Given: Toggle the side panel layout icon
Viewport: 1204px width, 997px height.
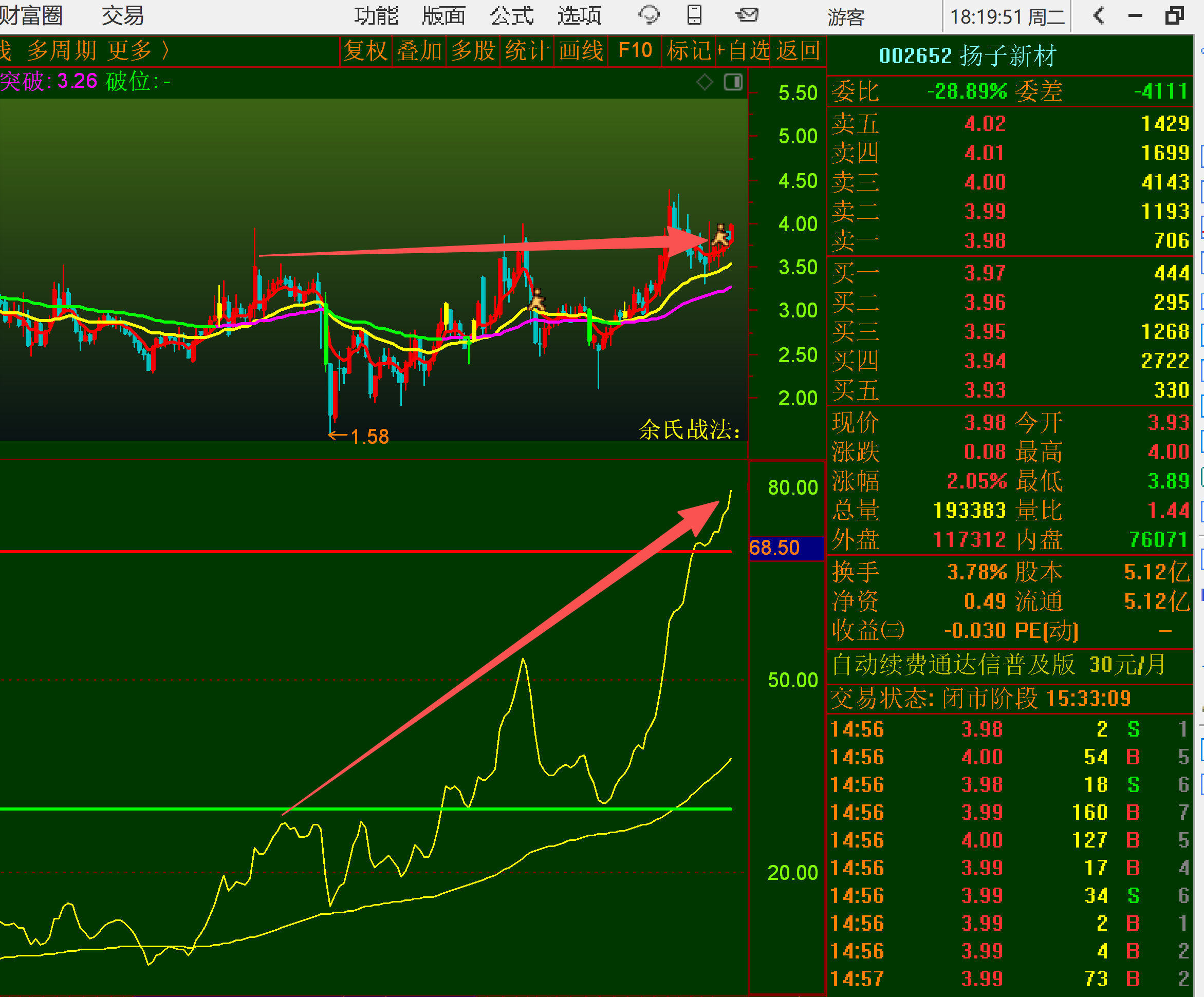Looking at the screenshot, I should coord(733,82).
